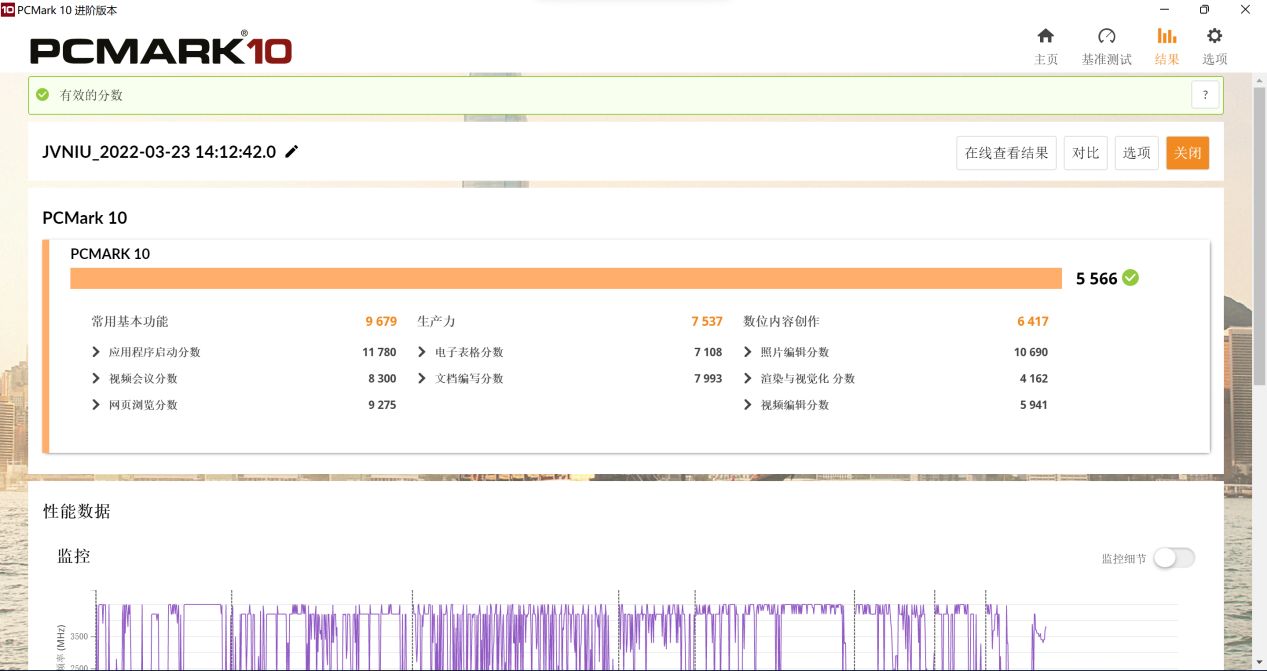Screen dimensions: 1267x671
Task: Expand the 文档编写分数 details chevron
Action: coord(422,378)
